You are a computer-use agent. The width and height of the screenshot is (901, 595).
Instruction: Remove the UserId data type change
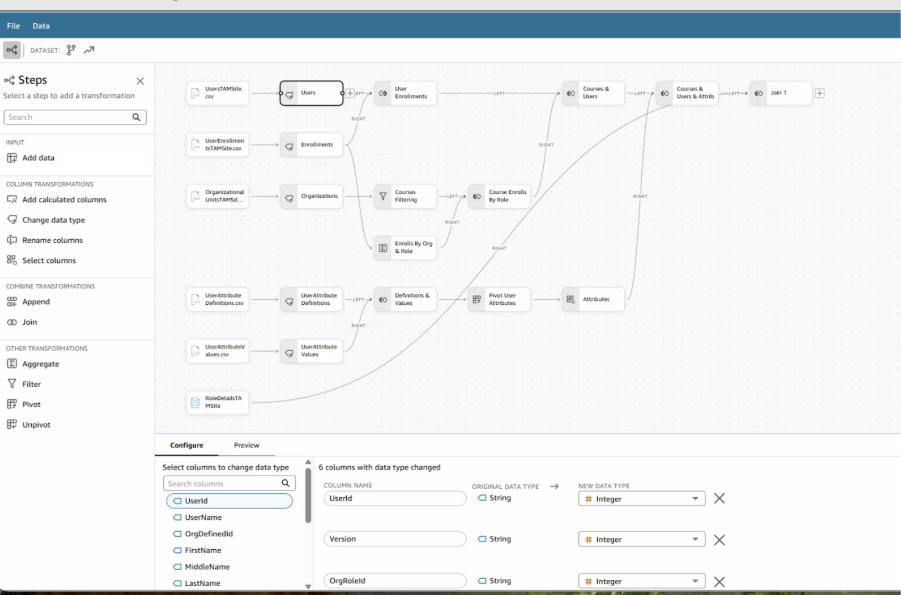(719, 498)
